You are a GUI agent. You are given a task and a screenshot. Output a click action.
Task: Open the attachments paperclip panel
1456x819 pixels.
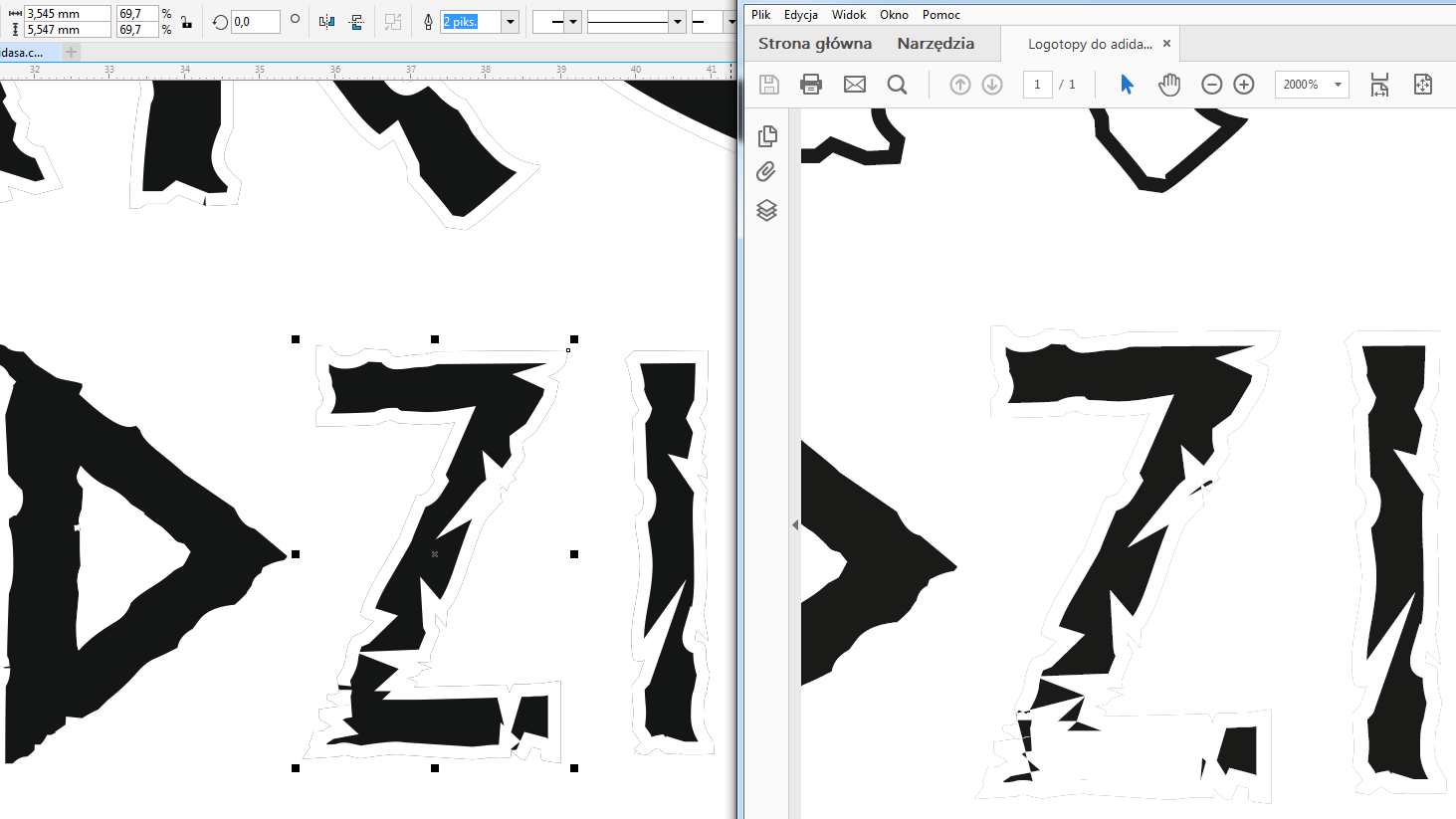[766, 172]
